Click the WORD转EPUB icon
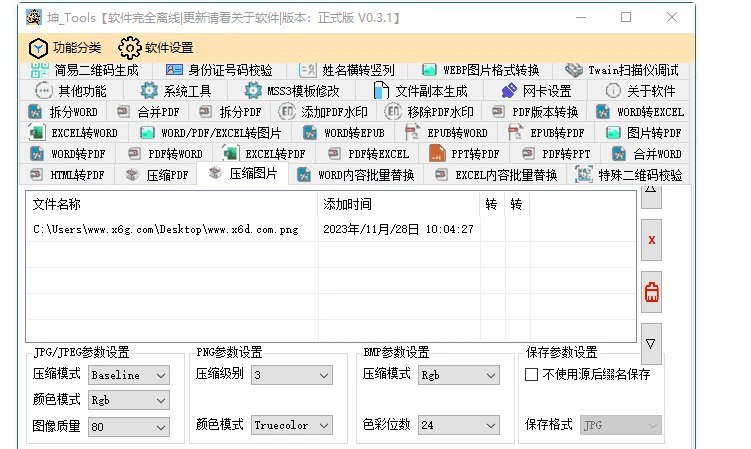 click(x=310, y=133)
